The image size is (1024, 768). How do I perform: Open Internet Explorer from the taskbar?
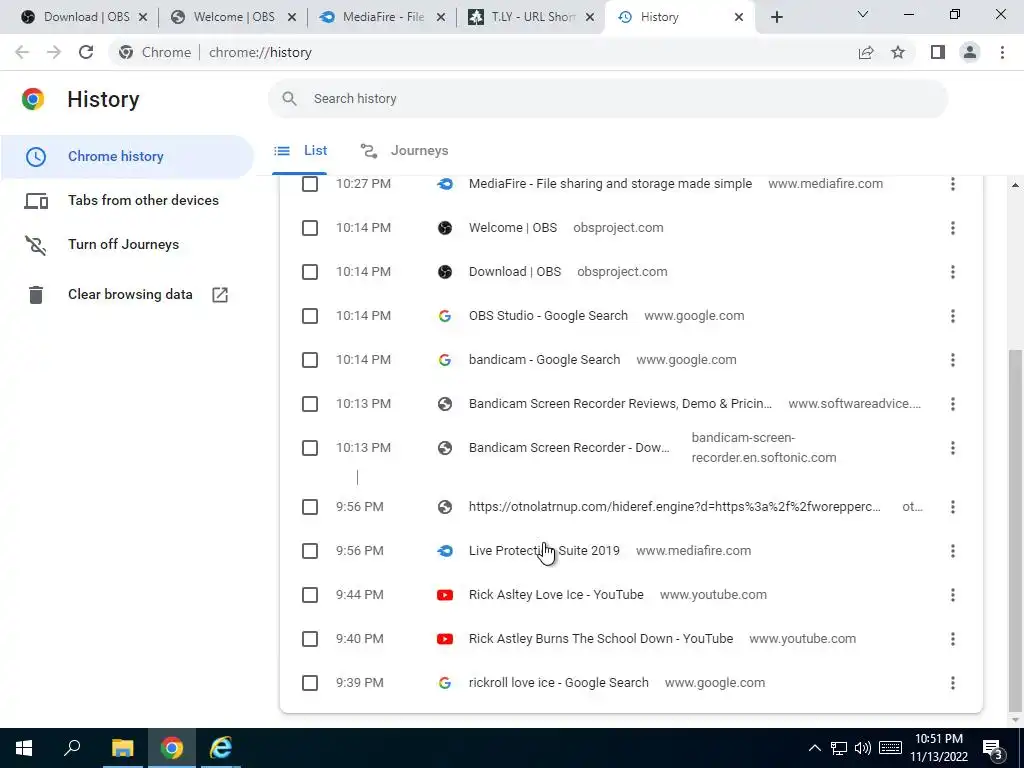tap(221, 748)
